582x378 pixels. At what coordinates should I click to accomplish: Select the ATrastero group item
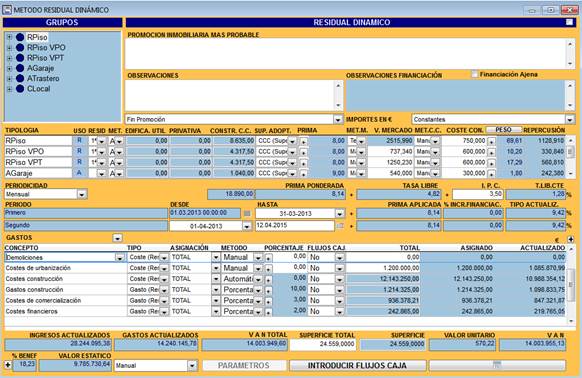43,79
